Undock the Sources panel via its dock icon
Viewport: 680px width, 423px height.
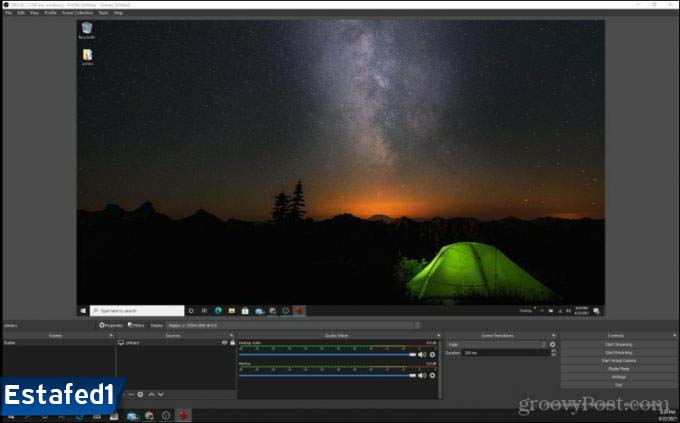click(231, 335)
